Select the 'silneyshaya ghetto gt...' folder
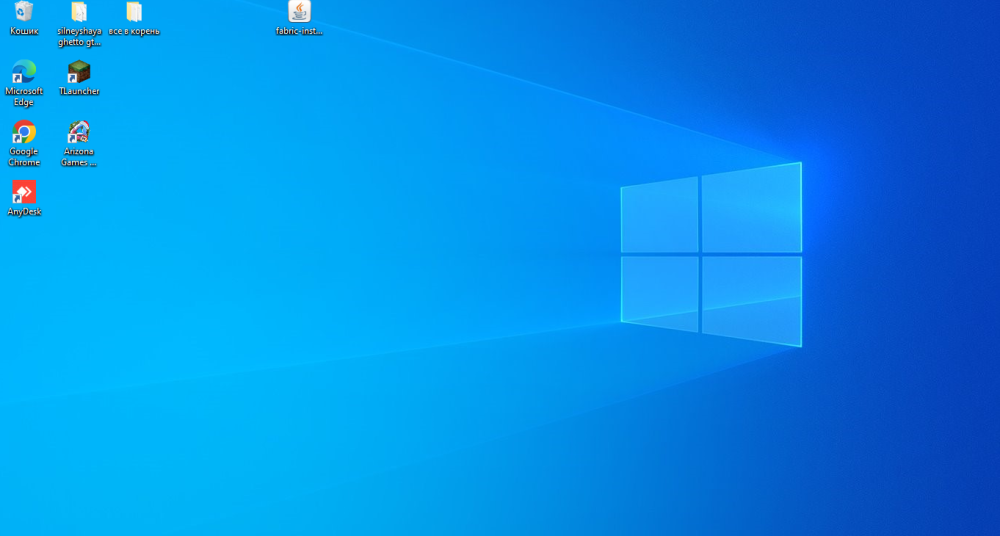The height and width of the screenshot is (536, 1000). click(x=79, y=11)
